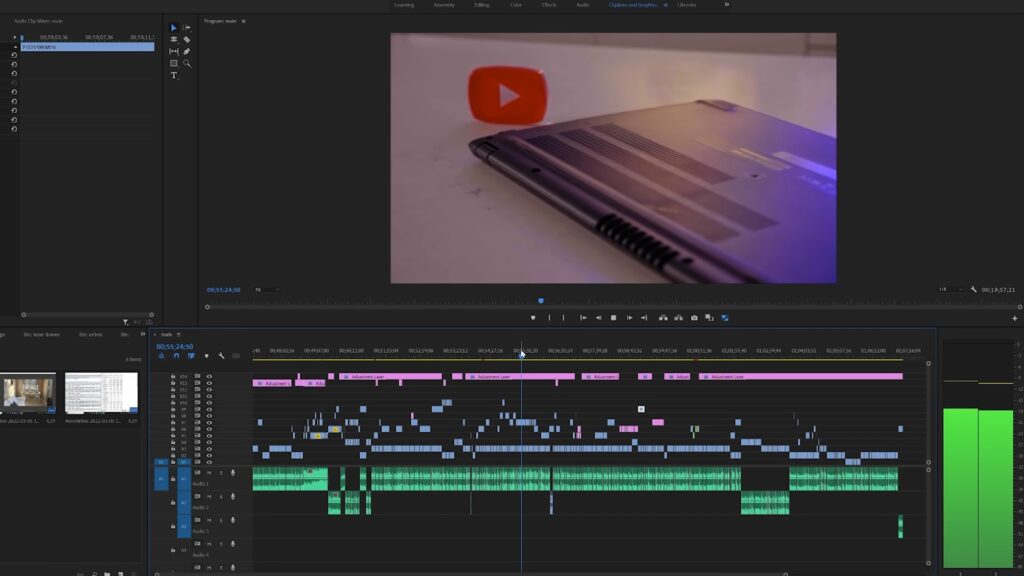The width and height of the screenshot is (1024, 576).
Task: Toggle sync lock on Audio 4
Action: coord(197,543)
